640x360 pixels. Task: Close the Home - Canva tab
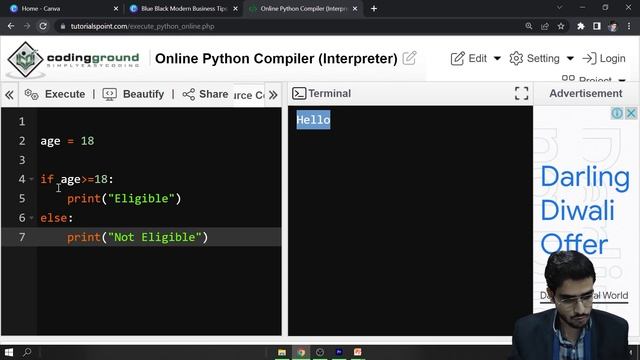[116, 9]
